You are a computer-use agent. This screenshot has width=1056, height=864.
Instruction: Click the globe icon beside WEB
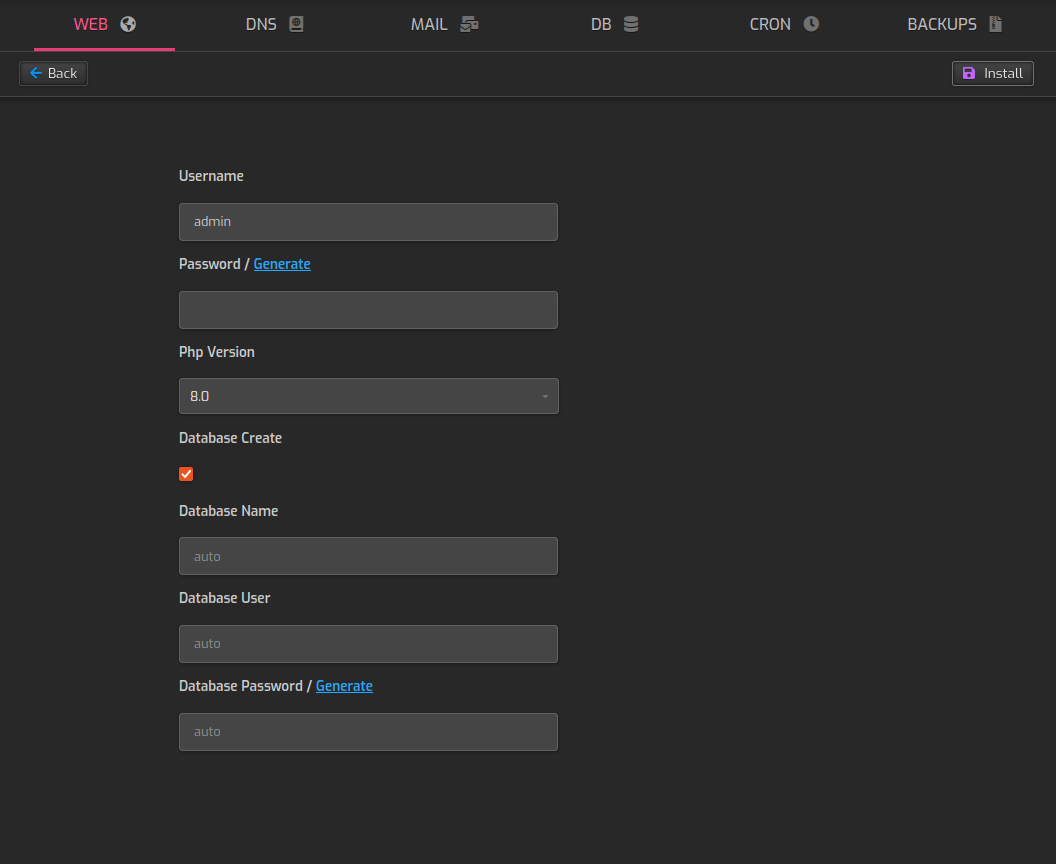(x=128, y=24)
